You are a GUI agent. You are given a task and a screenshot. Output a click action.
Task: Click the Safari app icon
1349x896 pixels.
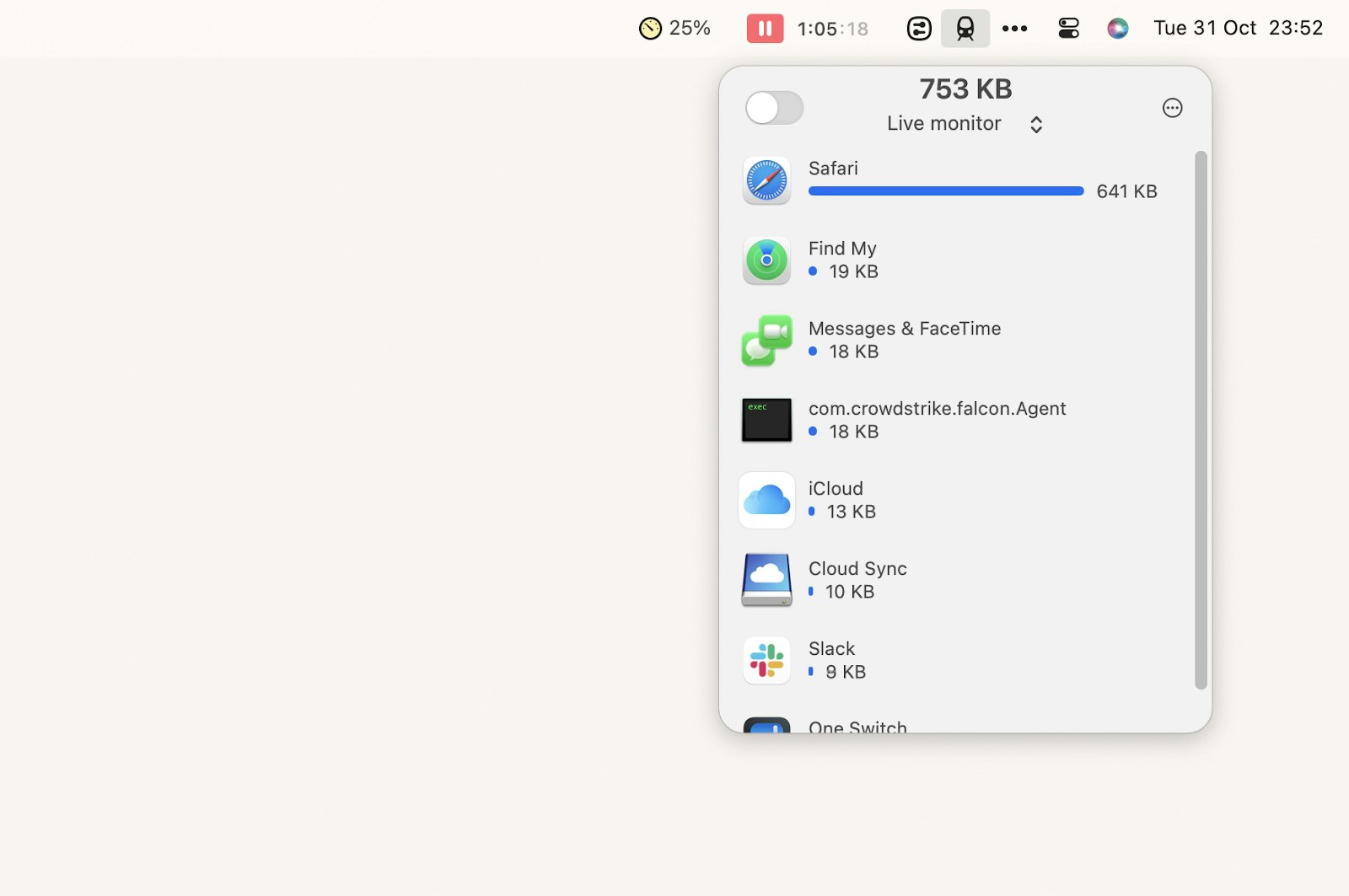[x=766, y=180]
